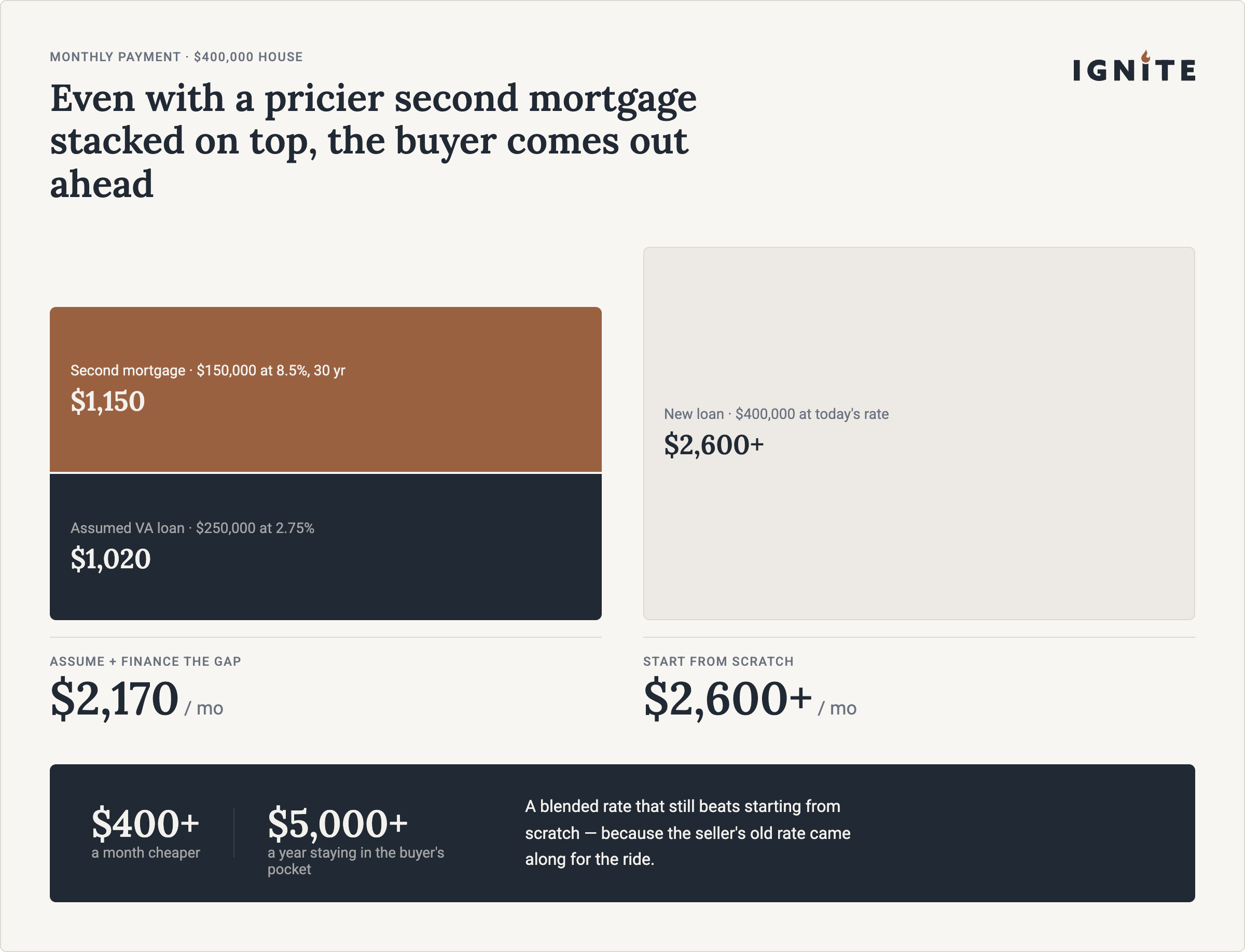Click the $2,600+ / mo total

click(x=750, y=699)
